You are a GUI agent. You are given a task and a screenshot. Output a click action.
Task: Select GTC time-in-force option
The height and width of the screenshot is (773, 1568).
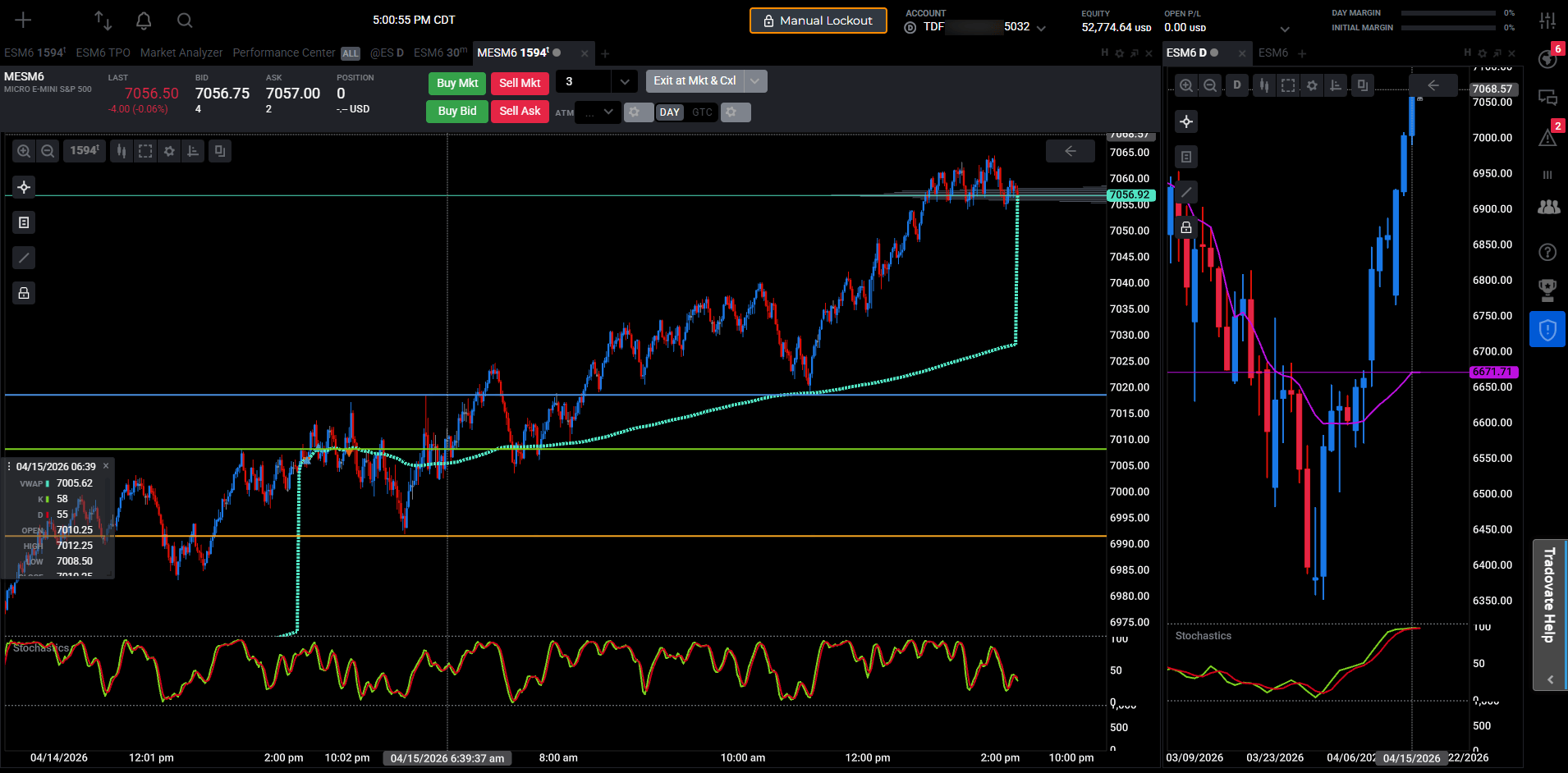(x=702, y=112)
